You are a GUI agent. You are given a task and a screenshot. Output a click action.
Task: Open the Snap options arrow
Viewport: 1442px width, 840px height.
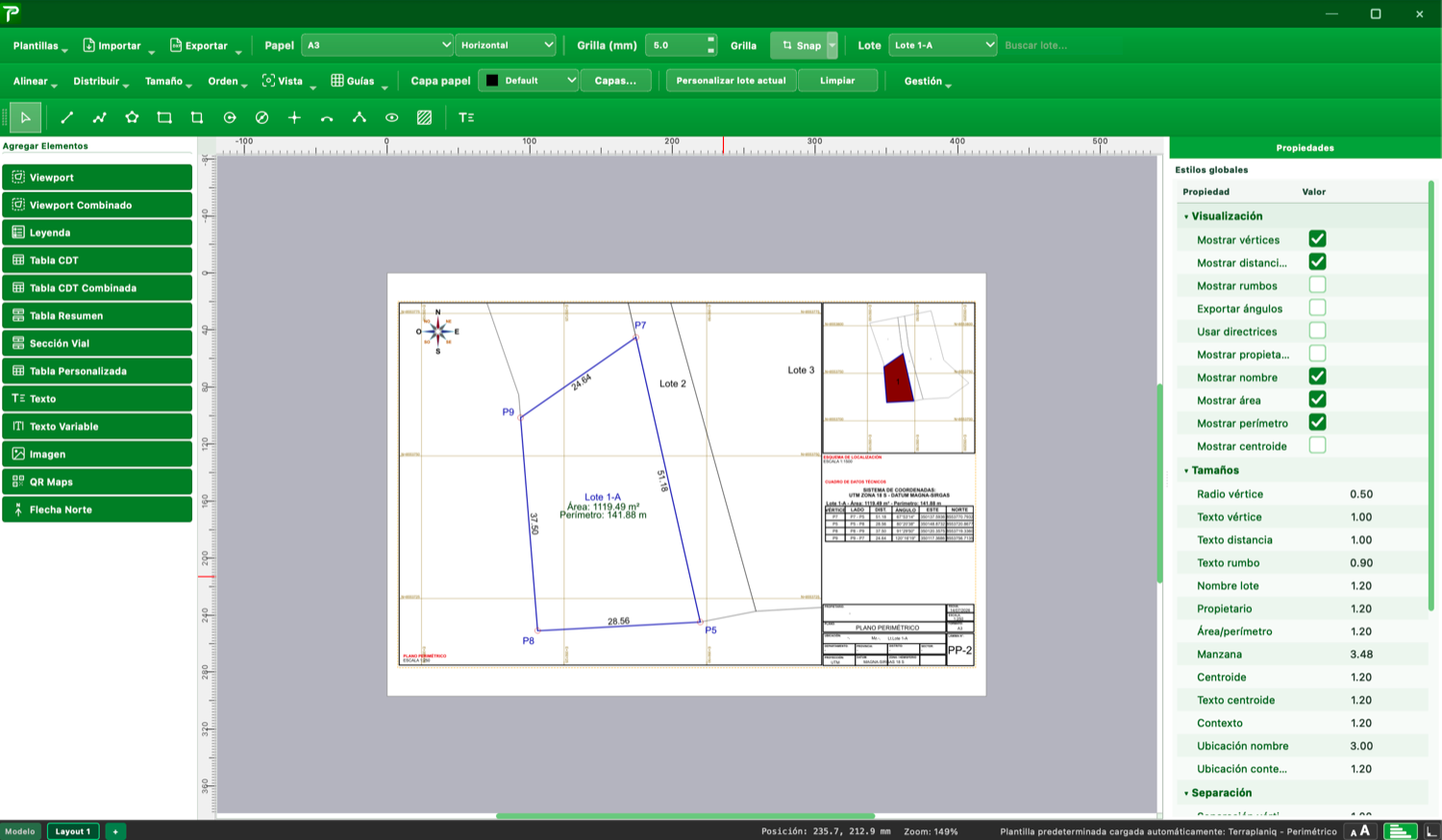(833, 45)
